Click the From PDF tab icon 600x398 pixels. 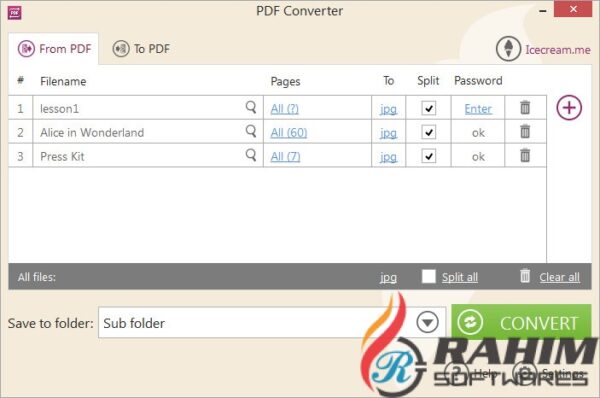(26, 49)
